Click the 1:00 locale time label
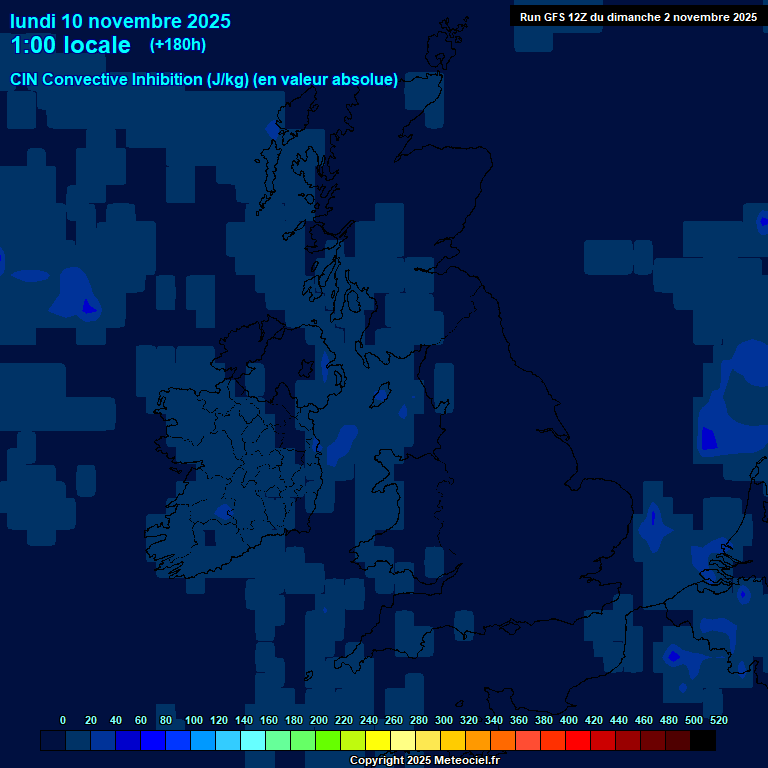The height and width of the screenshot is (768, 768). pos(70,46)
